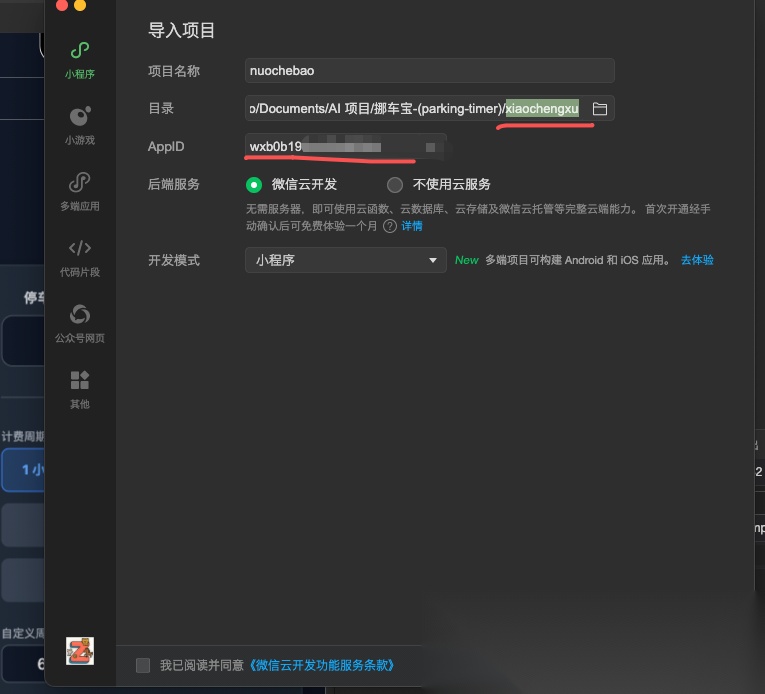Click the help question mark icon
The image size is (765, 694).
389,226
